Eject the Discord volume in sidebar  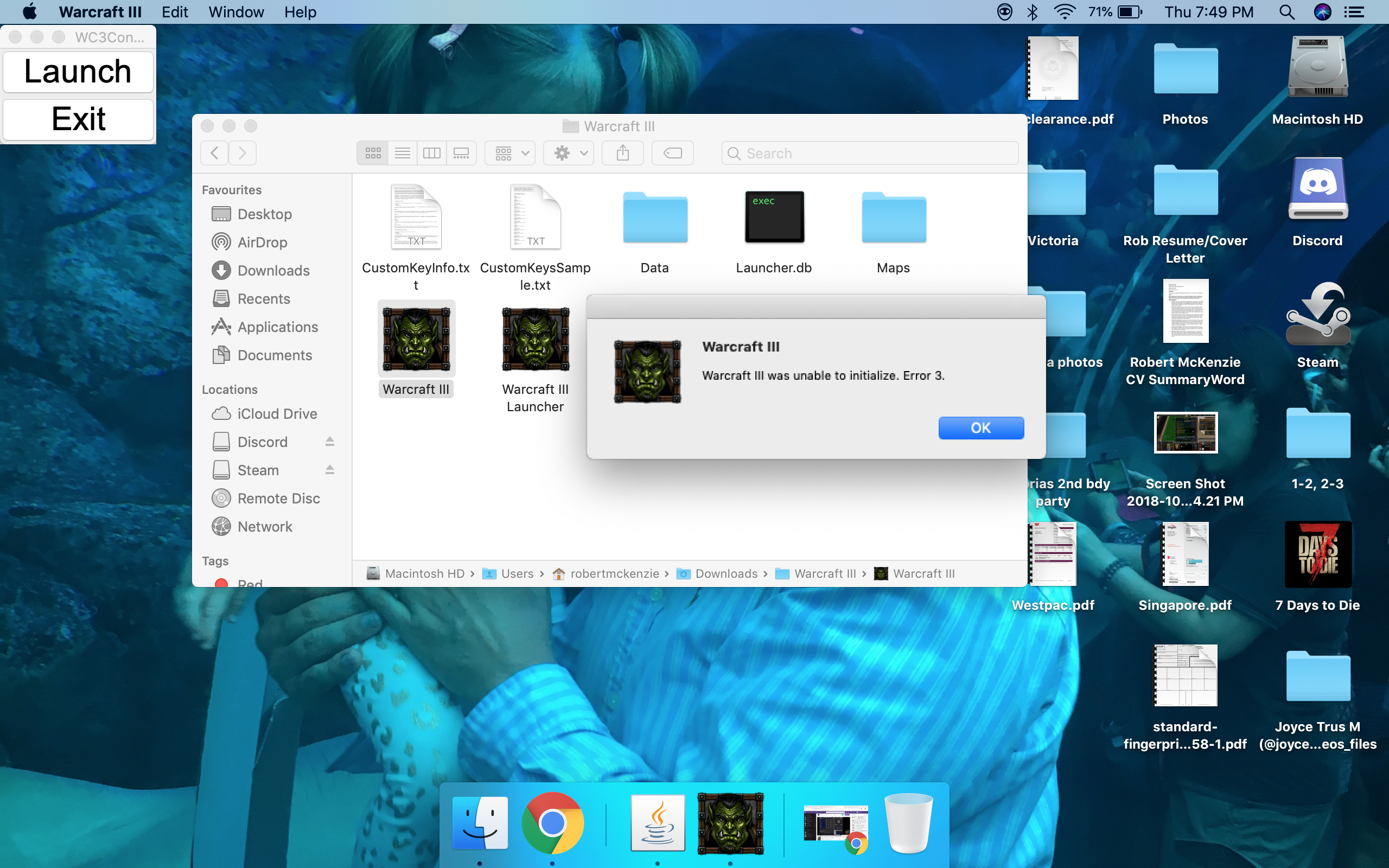pyautogui.click(x=329, y=442)
